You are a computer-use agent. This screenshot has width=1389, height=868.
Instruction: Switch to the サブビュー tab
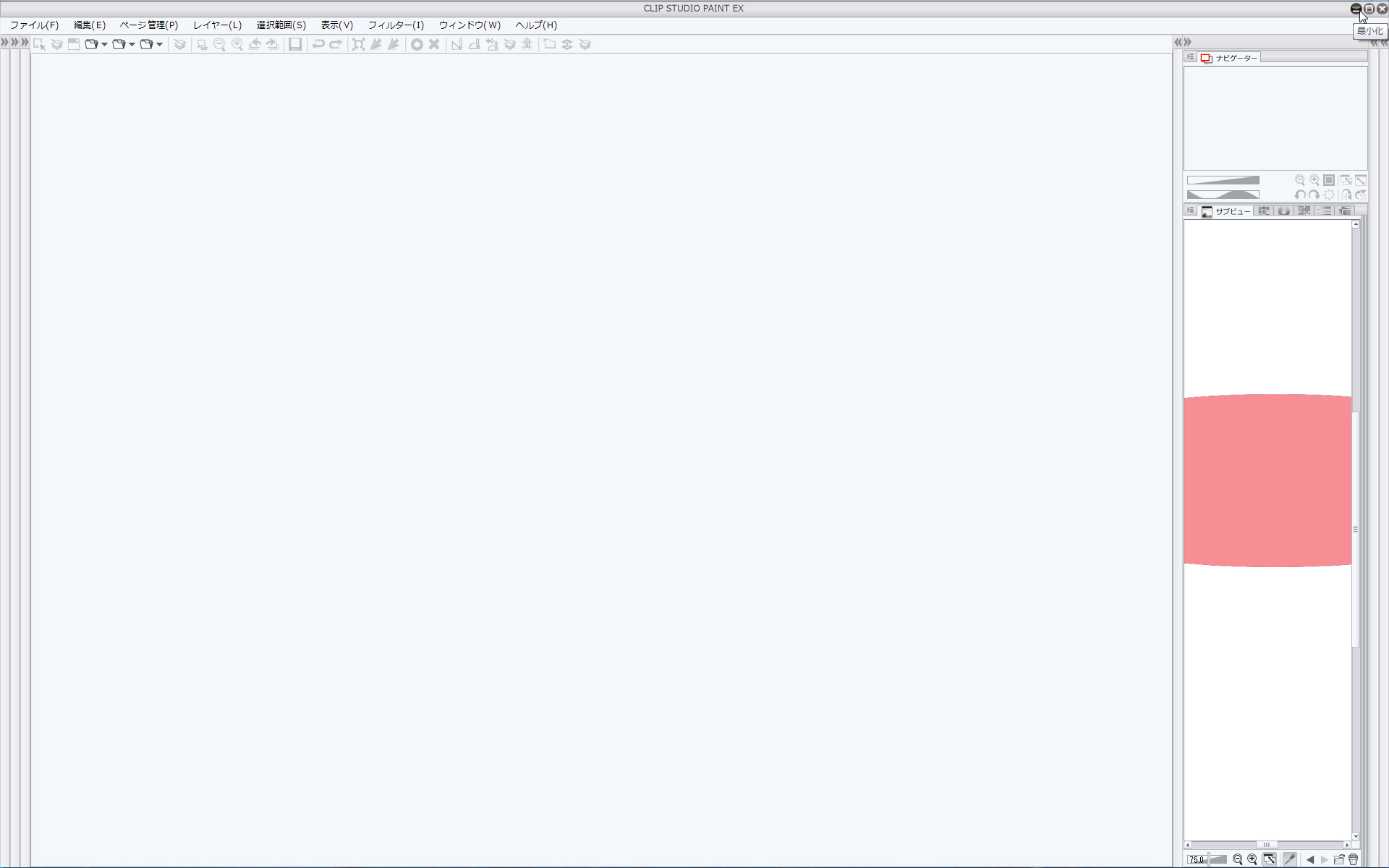pos(1226,211)
